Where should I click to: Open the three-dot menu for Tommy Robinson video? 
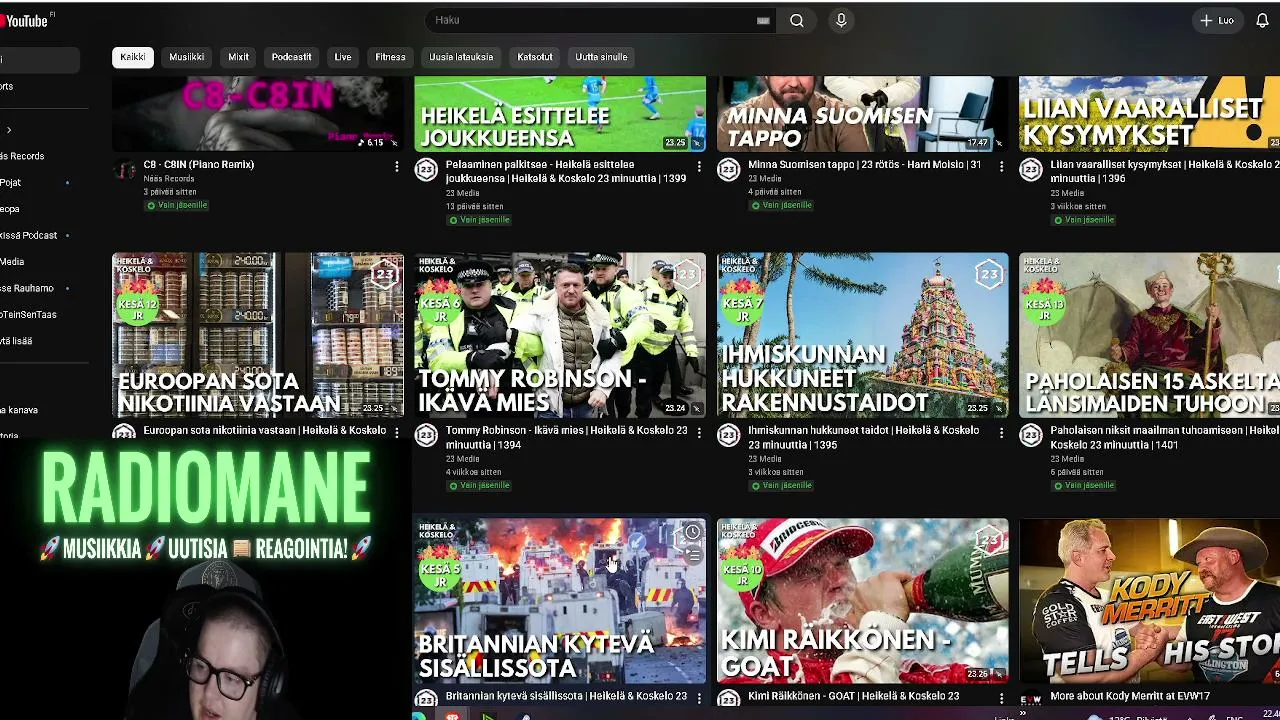point(699,432)
